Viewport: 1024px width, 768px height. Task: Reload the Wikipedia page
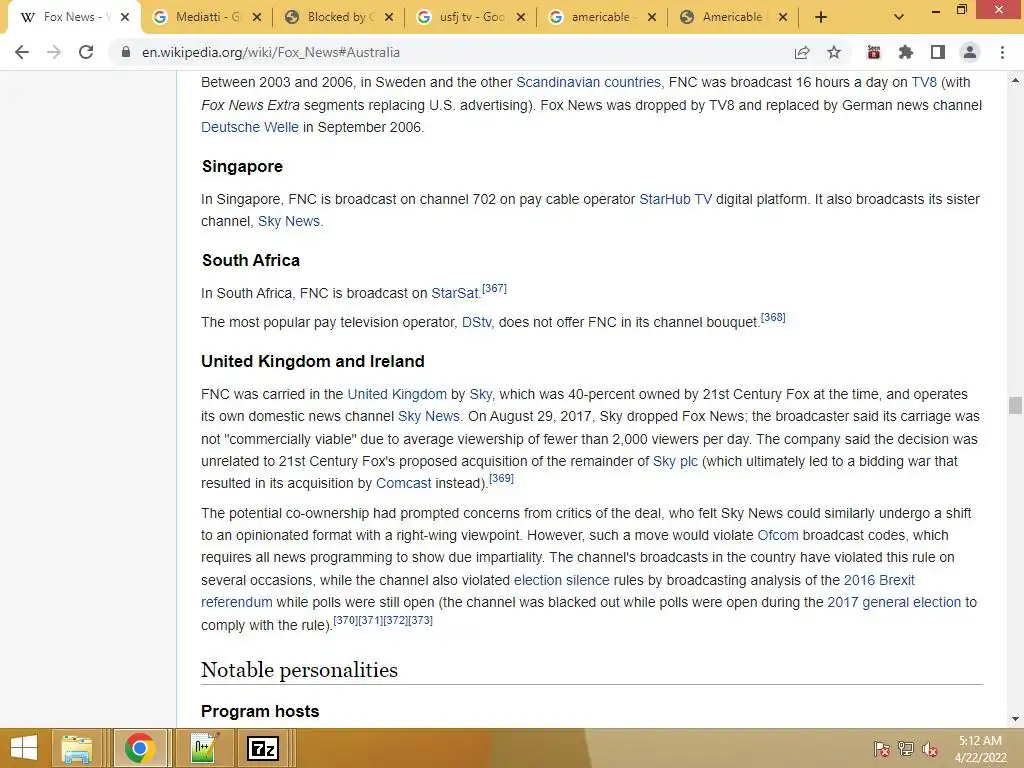click(x=86, y=52)
